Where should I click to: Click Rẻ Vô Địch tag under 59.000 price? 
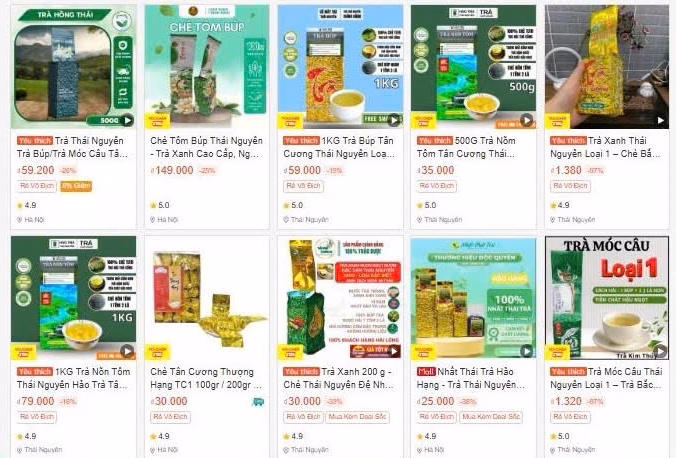[304, 186]
